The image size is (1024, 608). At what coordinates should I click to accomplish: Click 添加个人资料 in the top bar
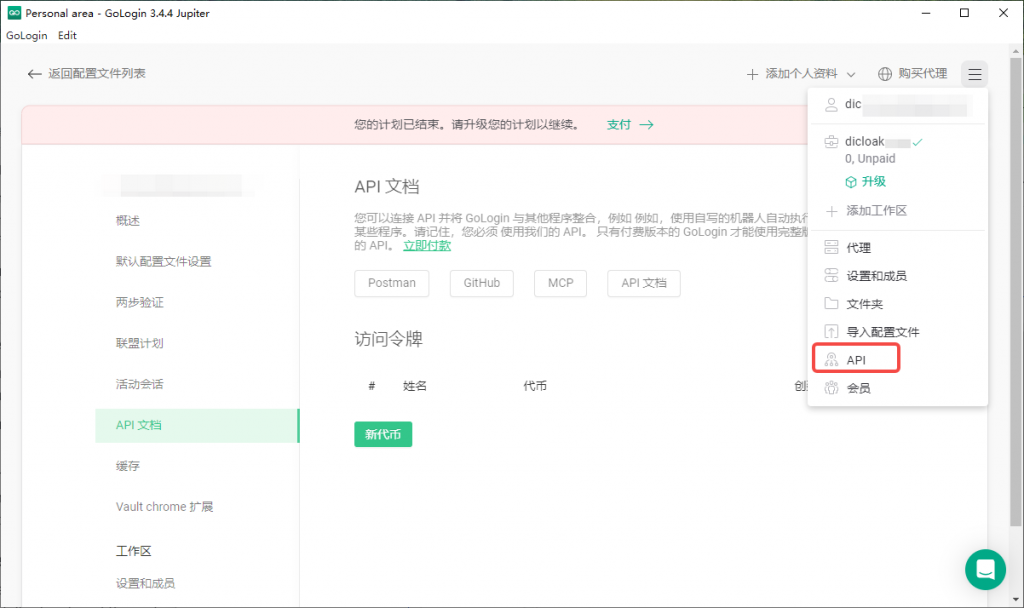click(801, 74)
